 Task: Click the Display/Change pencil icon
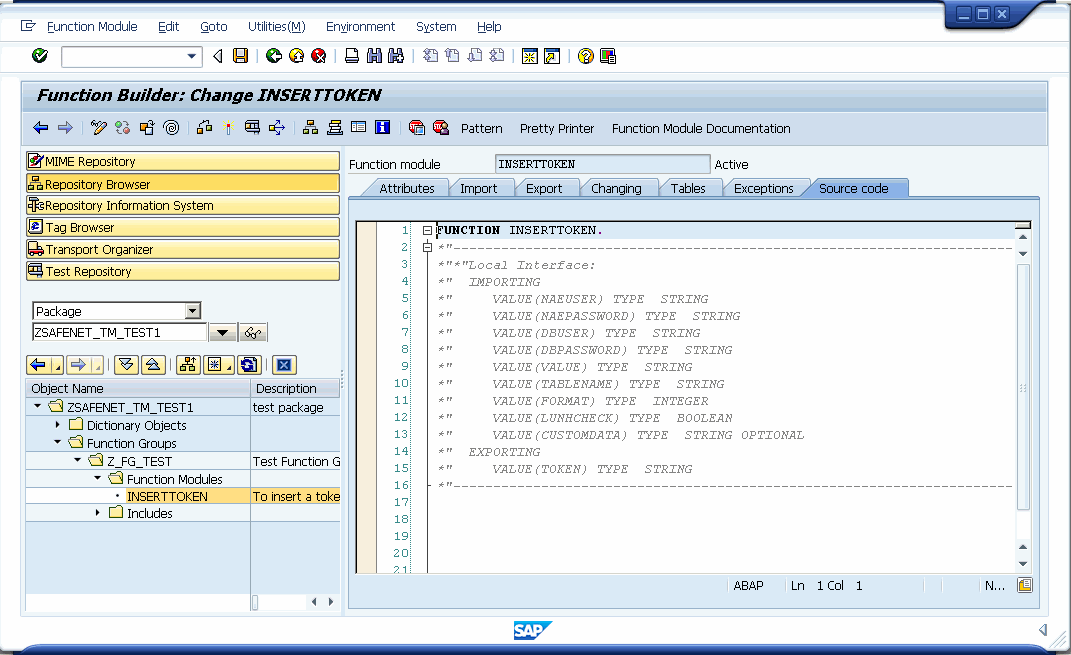(x=98, y=128)
